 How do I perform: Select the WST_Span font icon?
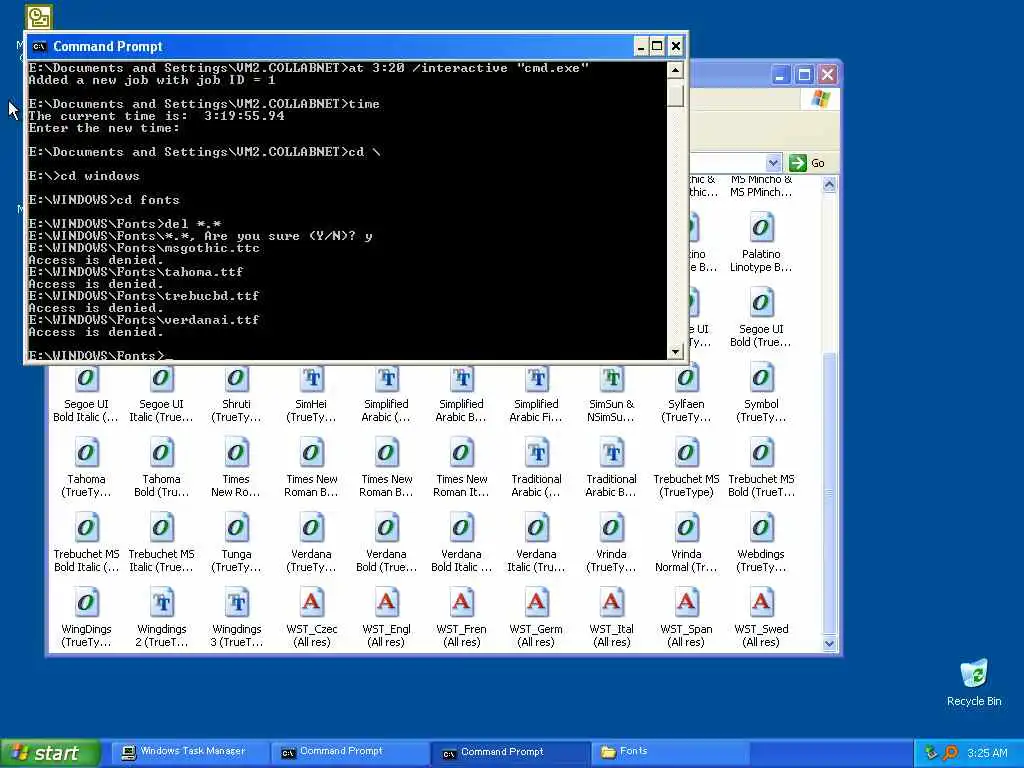coord(686,603)
